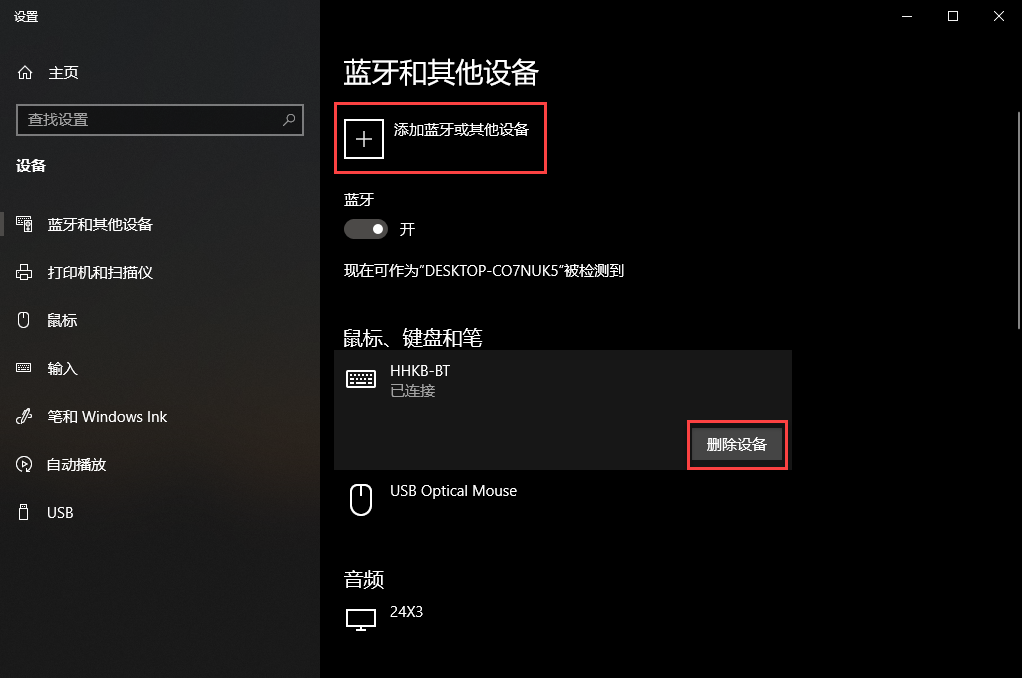1022x678 pixels.
Task: Click the printer icon in sidebar
Action: [x=23, y=273]
